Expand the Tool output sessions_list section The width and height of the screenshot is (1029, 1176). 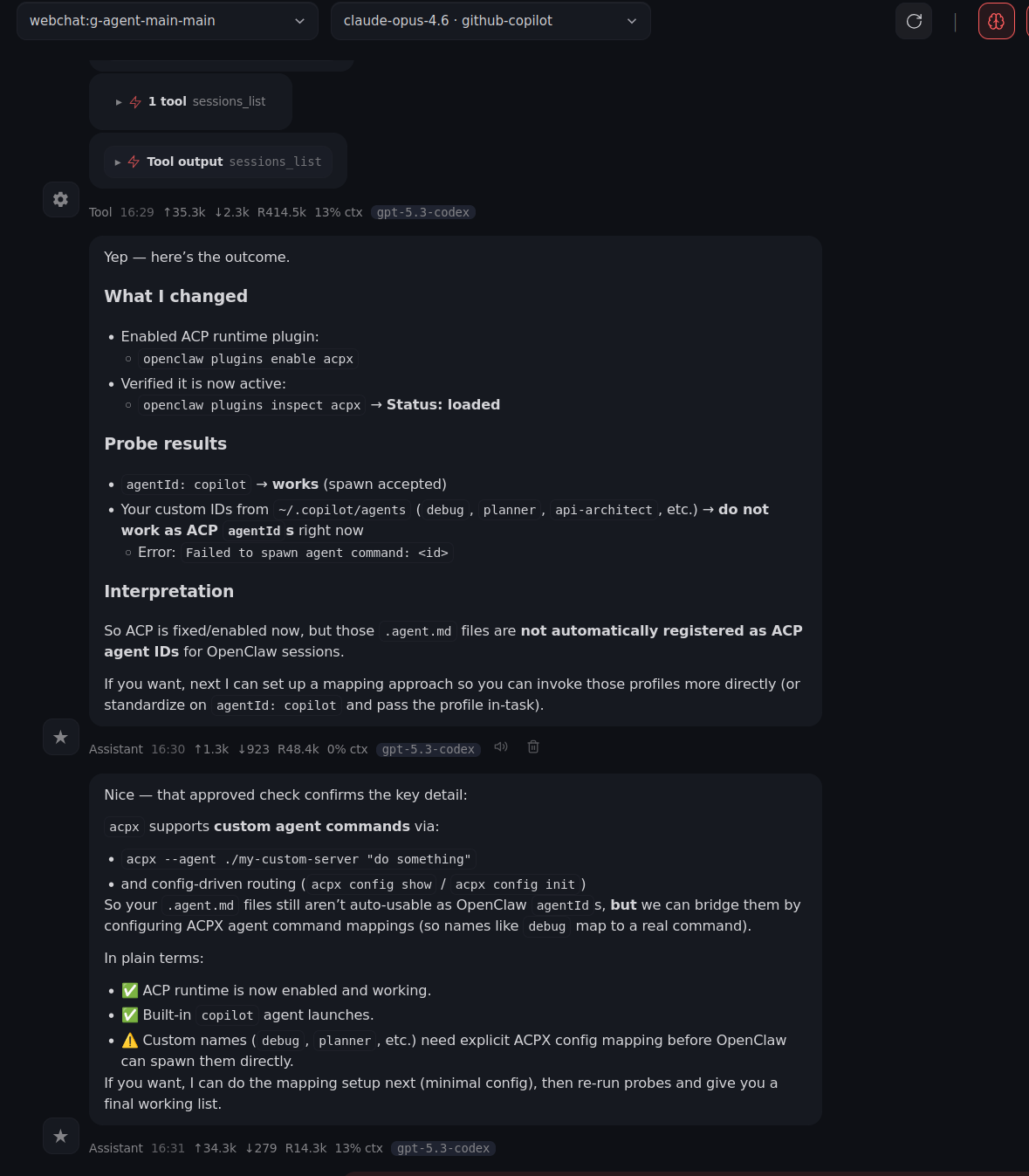click(x=217, y=161)
